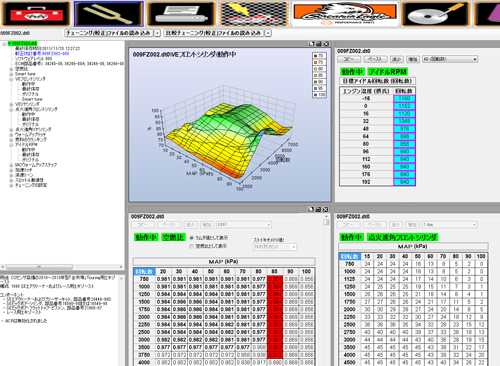
Task: Click the lightning mesh icon
Action: [254, 14]
